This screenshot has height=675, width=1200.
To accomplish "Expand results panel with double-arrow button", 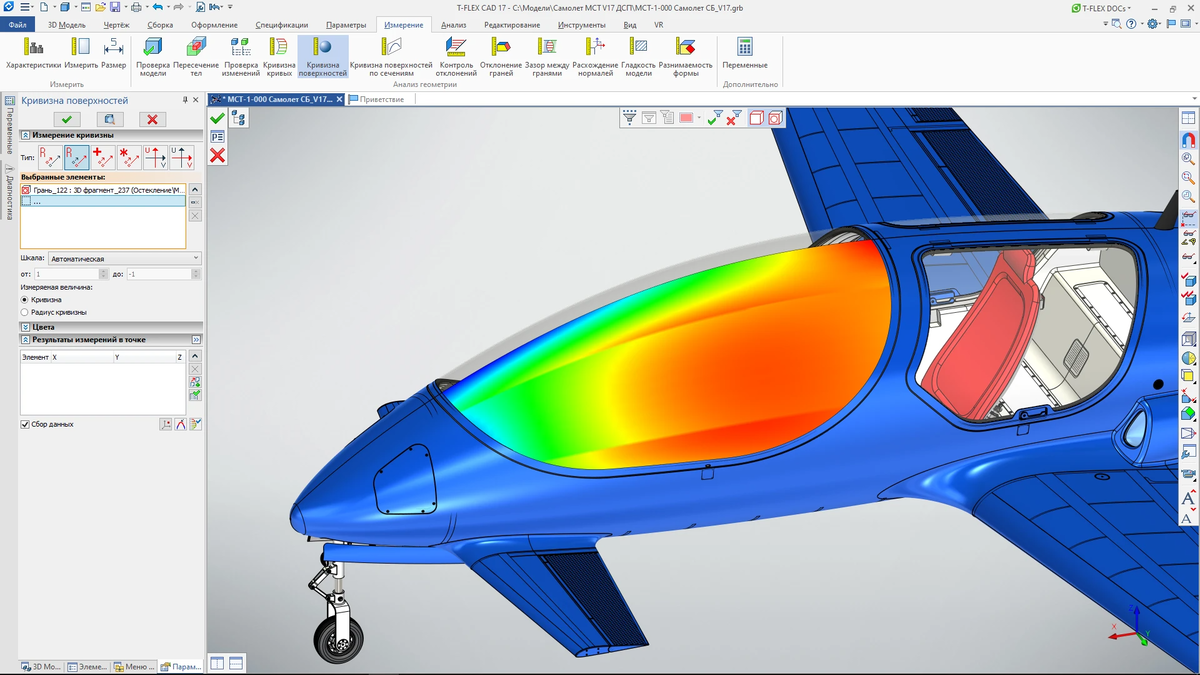I will pyautogui.click(x=196, y=340).
